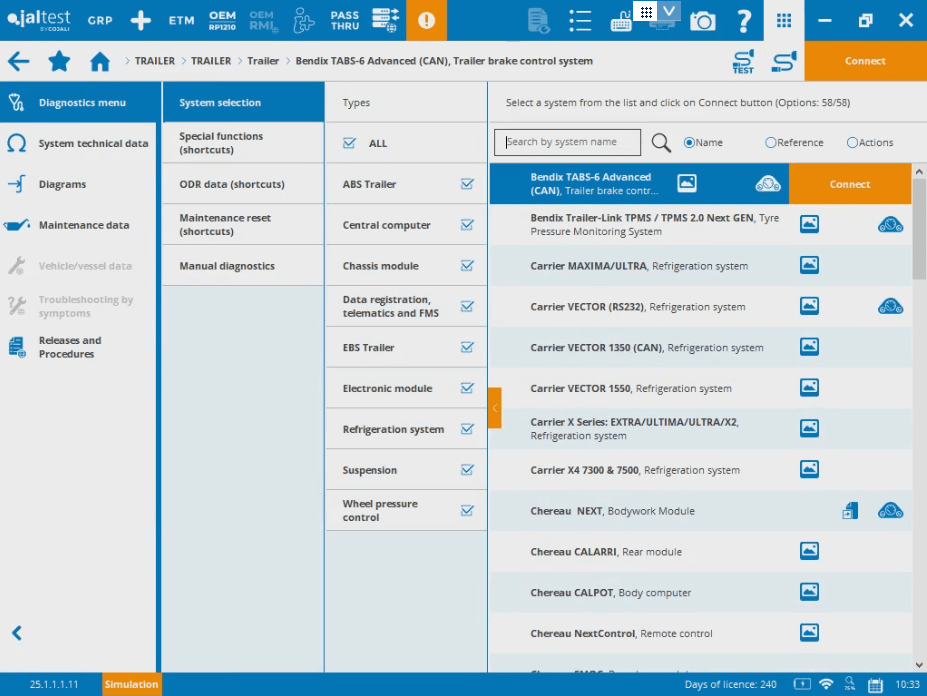The image size is (927, 696).
Task: Click the camera screenshot icon
Action: point(702,20)
